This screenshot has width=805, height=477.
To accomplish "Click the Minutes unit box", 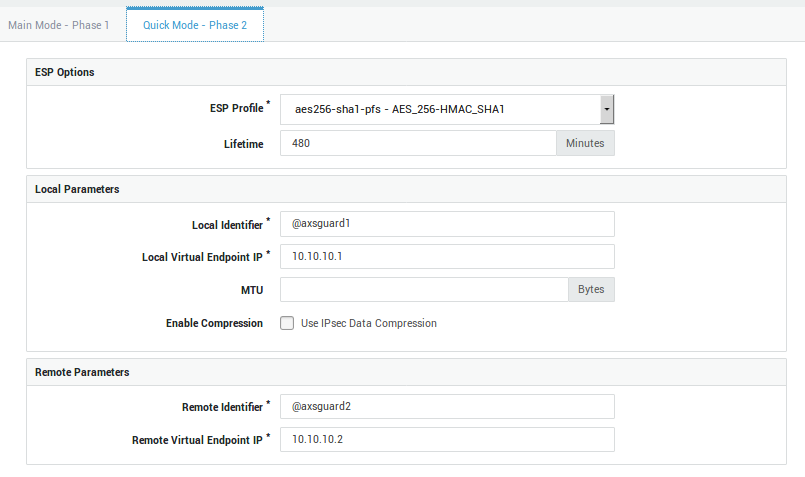I will click(585, 143).
